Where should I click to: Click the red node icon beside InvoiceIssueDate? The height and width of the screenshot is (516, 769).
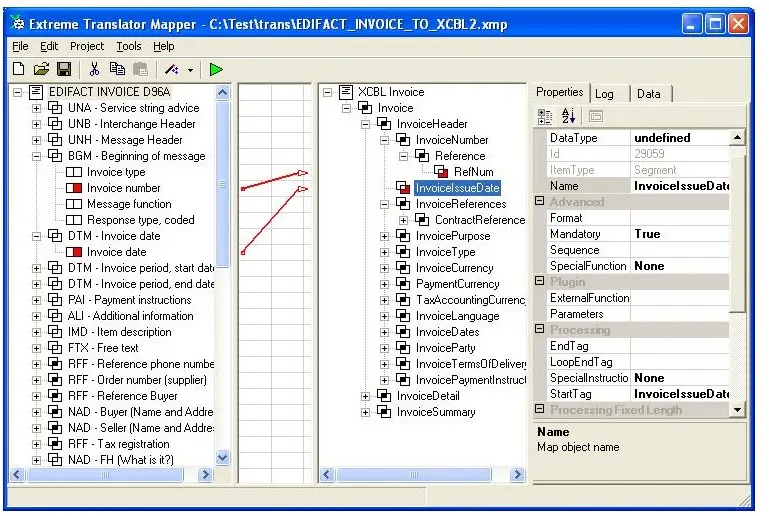point(403,188)
